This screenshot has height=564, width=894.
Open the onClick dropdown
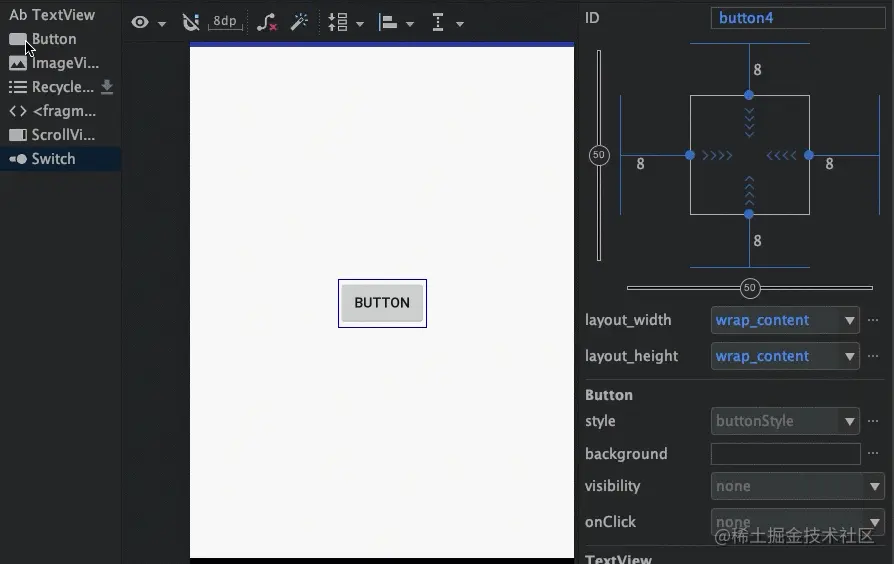click(x=798, y=522)
